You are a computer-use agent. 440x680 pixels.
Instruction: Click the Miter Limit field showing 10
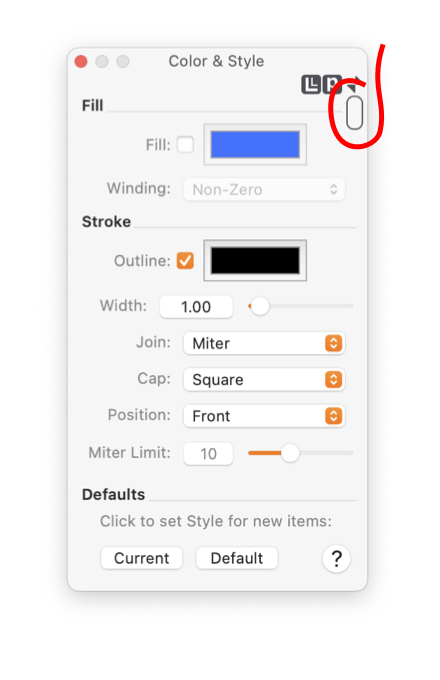(x=209, y=454)
